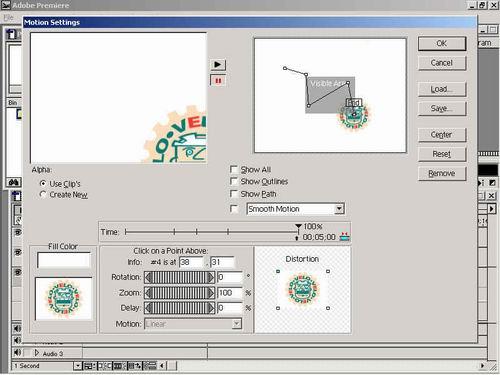500x375 pixels.
Task: Click the Zoom slider right arrow
Action: tap(211, 293)
